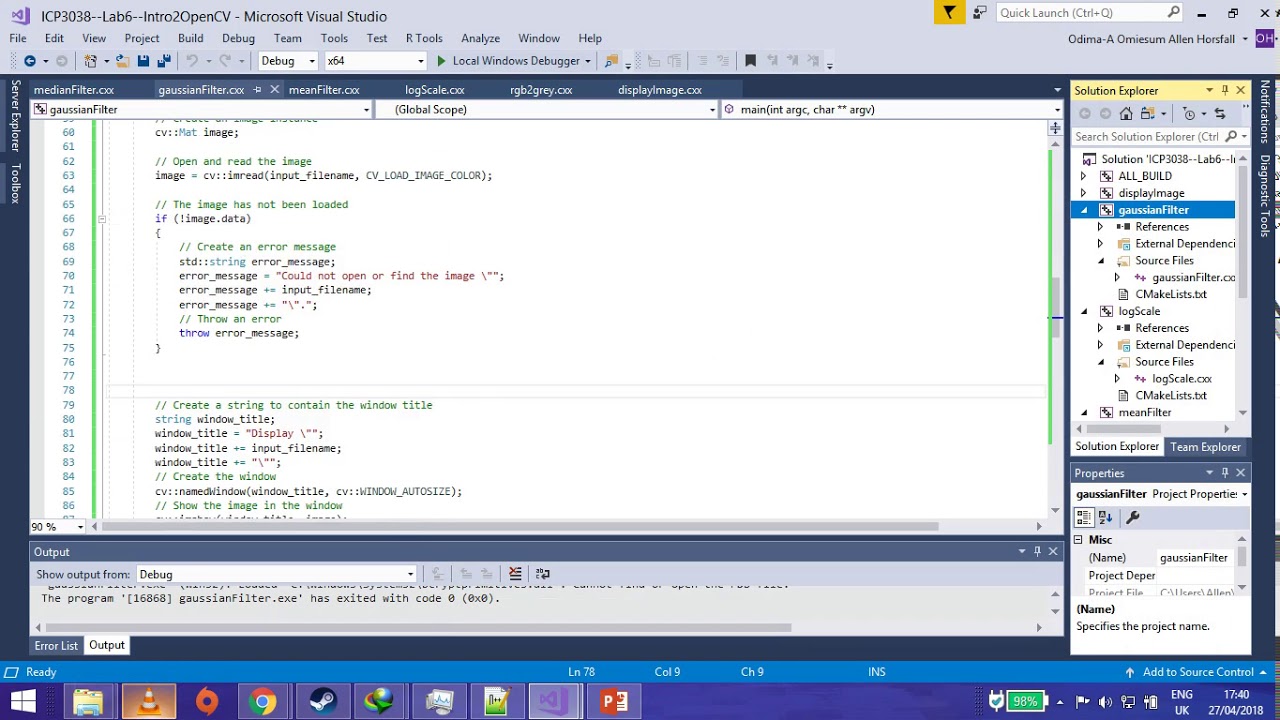This screenshot has width=1280, height=720.
Task: Select CMakeLists.txt under gaussianFilter project
Action: point(1170,294)
